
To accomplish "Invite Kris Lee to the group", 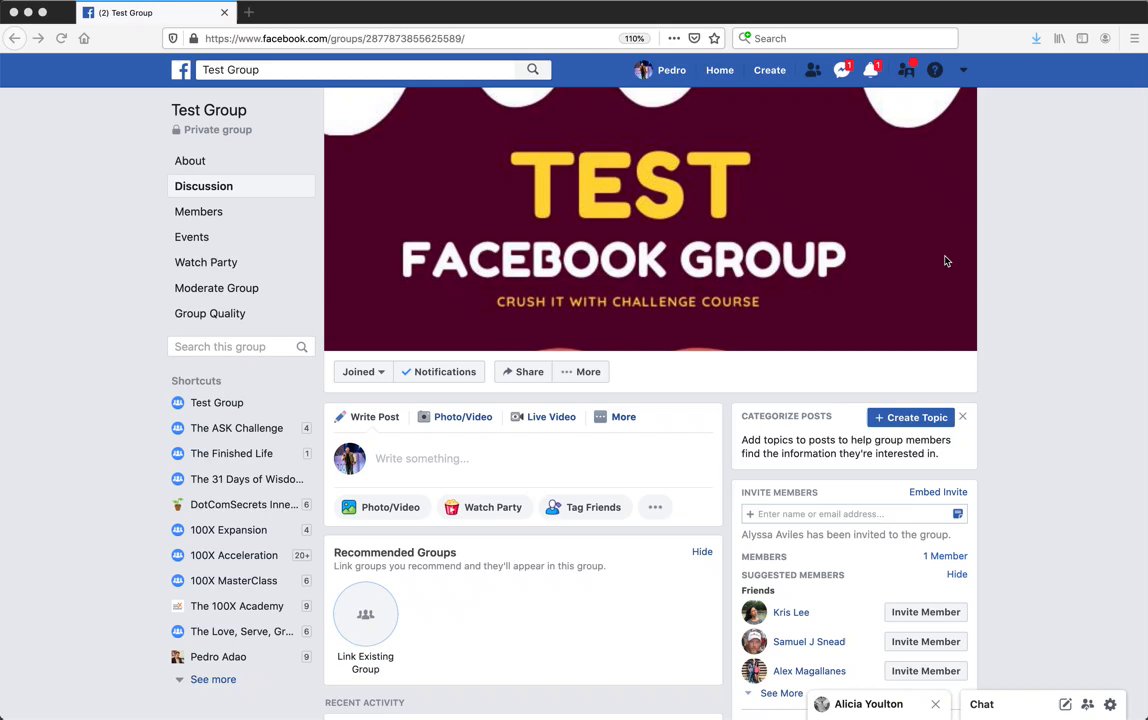I will pos(925,612).
